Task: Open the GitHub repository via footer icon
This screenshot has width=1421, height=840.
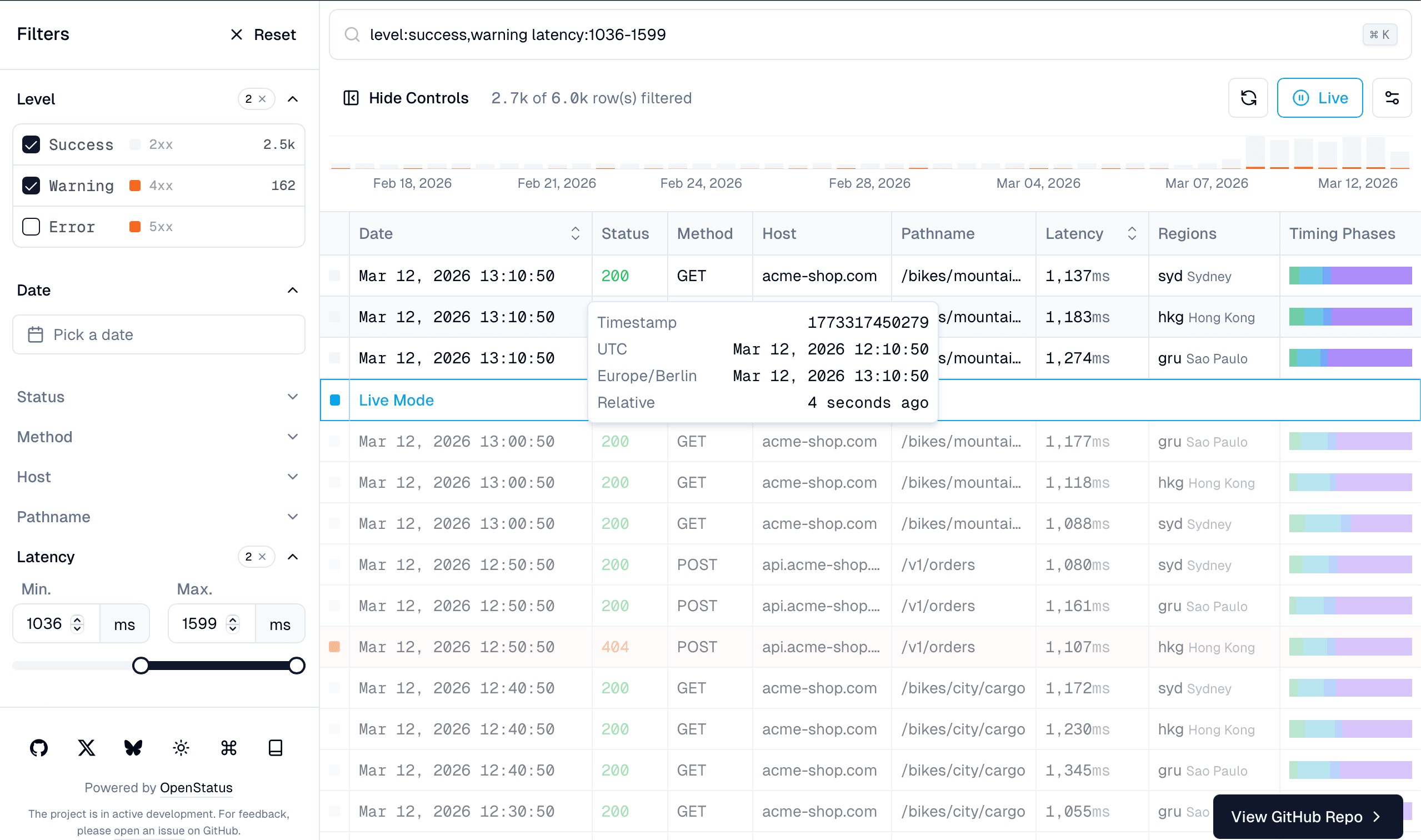Action: point(38,748)
